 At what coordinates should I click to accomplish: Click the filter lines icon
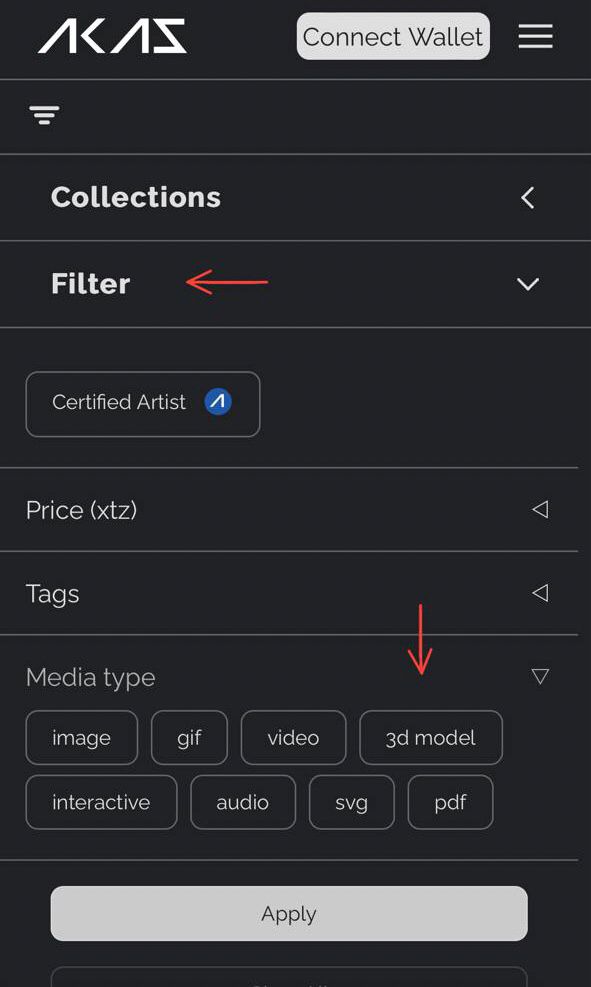44,115
